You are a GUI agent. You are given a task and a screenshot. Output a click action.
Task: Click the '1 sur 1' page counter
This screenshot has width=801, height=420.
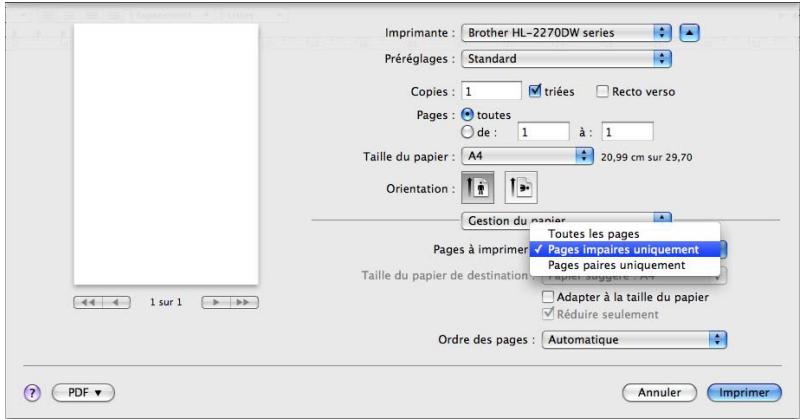(166, 302)
